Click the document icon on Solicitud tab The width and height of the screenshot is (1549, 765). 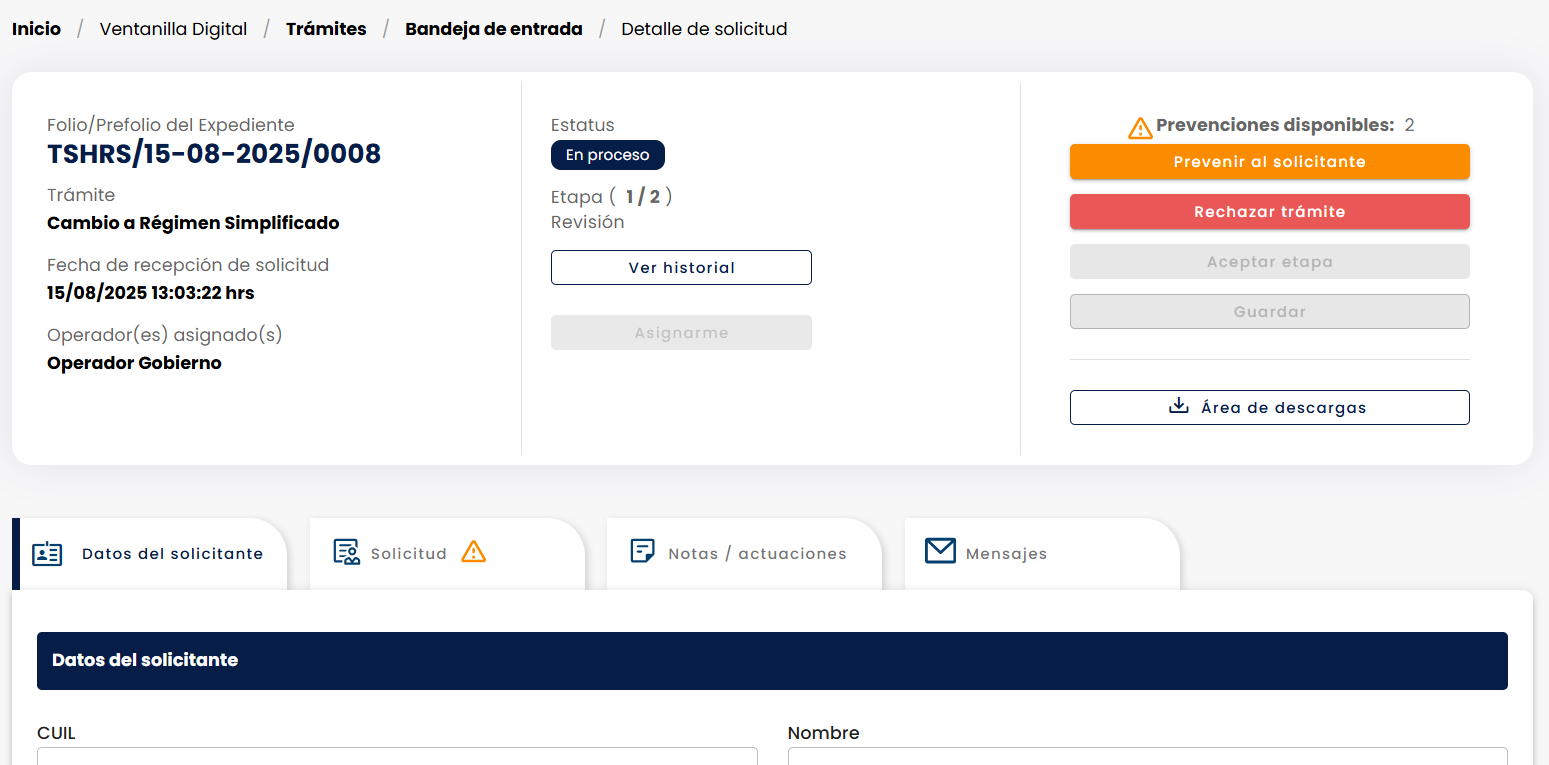(346, 552)
